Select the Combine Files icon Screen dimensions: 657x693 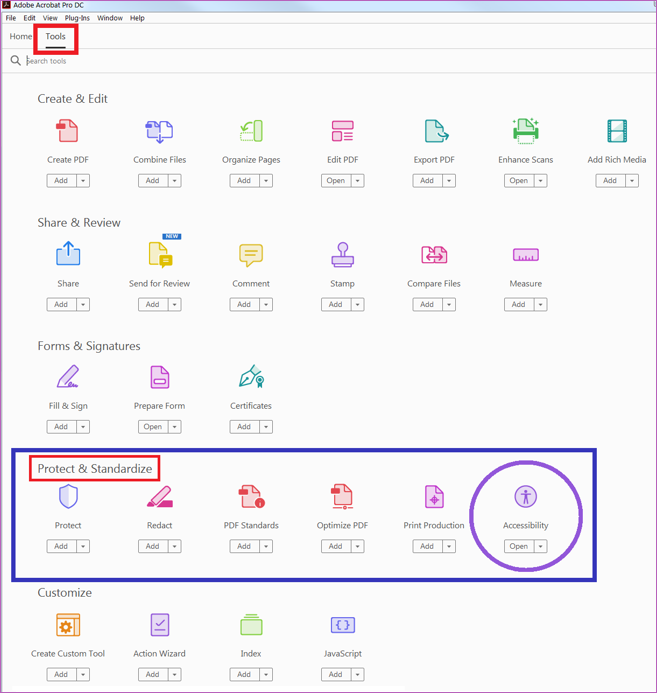(x=159, y=131)
